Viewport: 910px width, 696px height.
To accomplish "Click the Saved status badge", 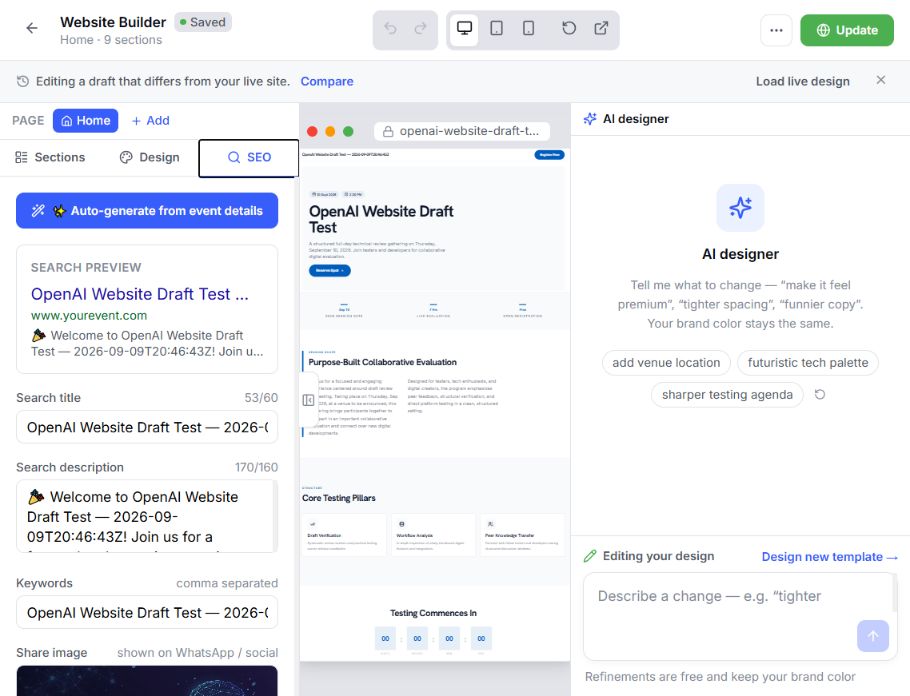I will coord(203,22).
